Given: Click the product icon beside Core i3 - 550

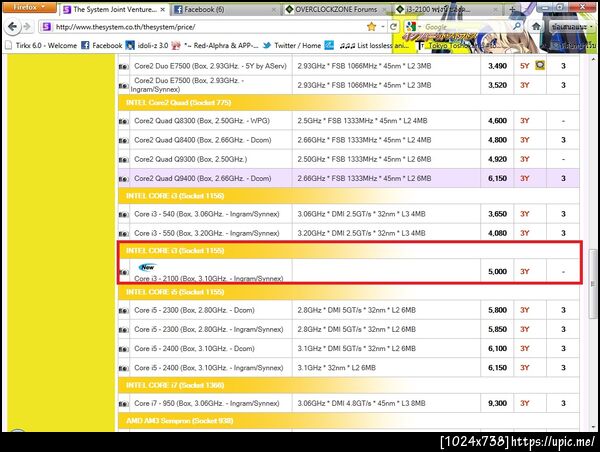Looking at the screenshot, I should (123, 233).
